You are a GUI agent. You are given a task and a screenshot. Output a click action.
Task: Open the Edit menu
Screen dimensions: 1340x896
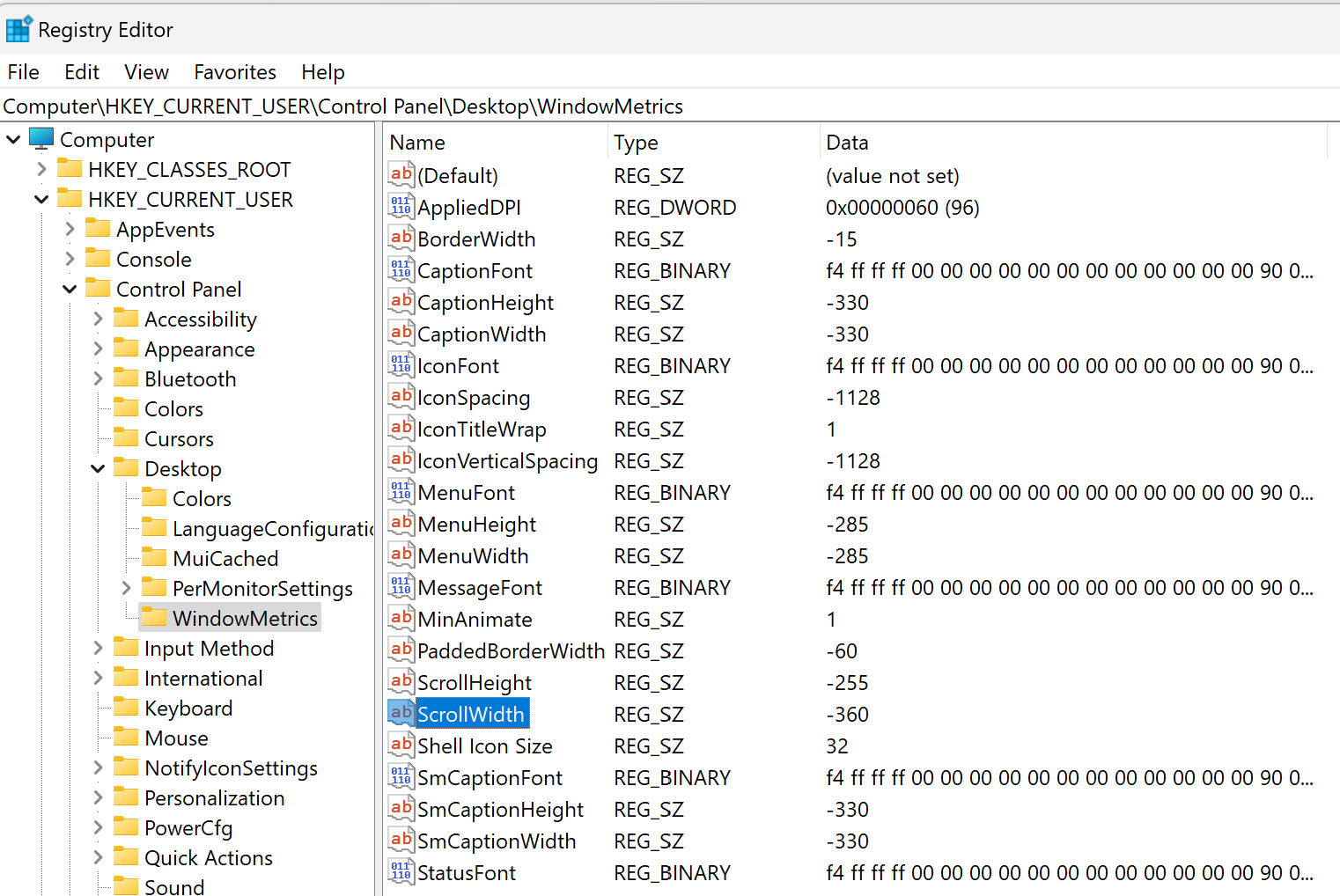point(81,71)
